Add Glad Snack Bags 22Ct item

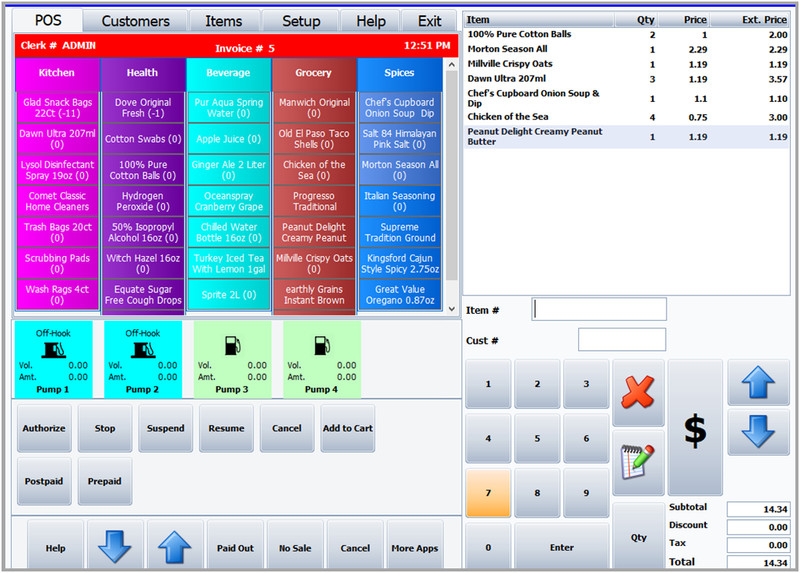pos(57,108)
